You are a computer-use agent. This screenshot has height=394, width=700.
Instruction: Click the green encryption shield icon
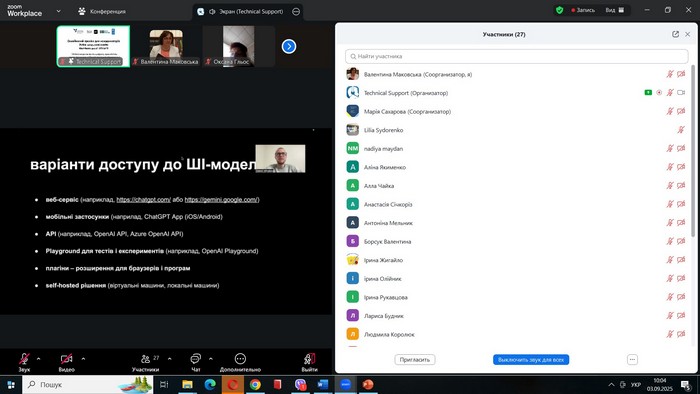[x=559, y=10]
